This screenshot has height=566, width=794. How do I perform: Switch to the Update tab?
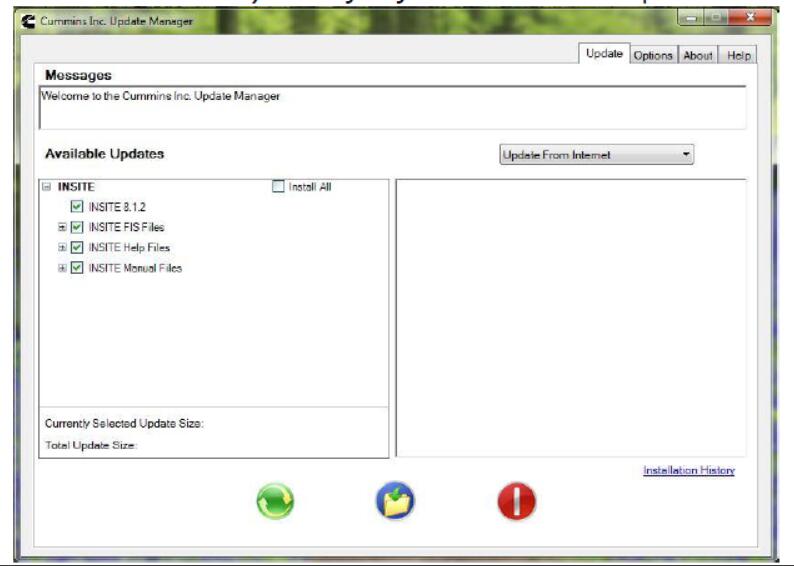coord(604,53)
